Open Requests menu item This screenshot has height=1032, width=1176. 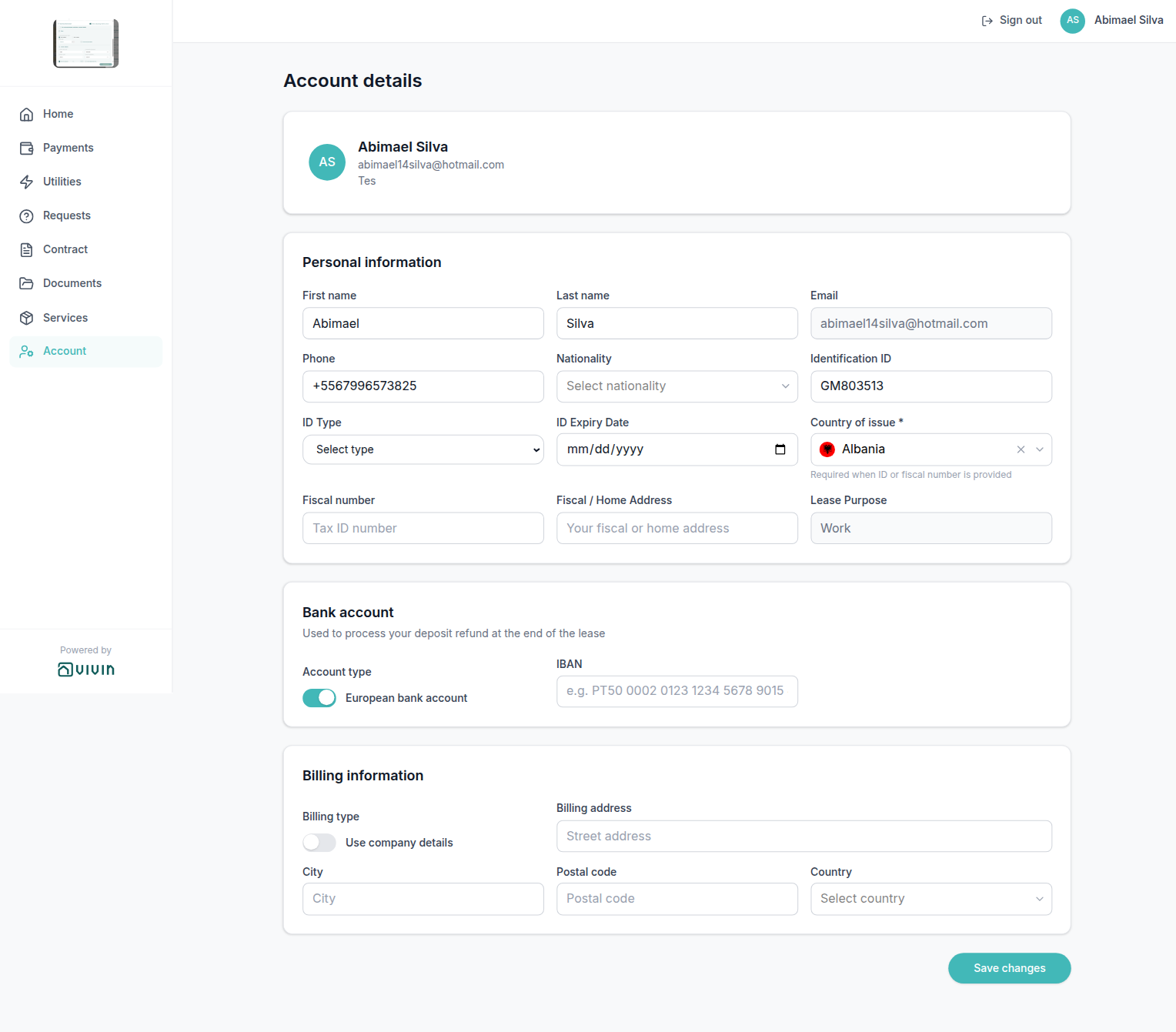point(86,215)
